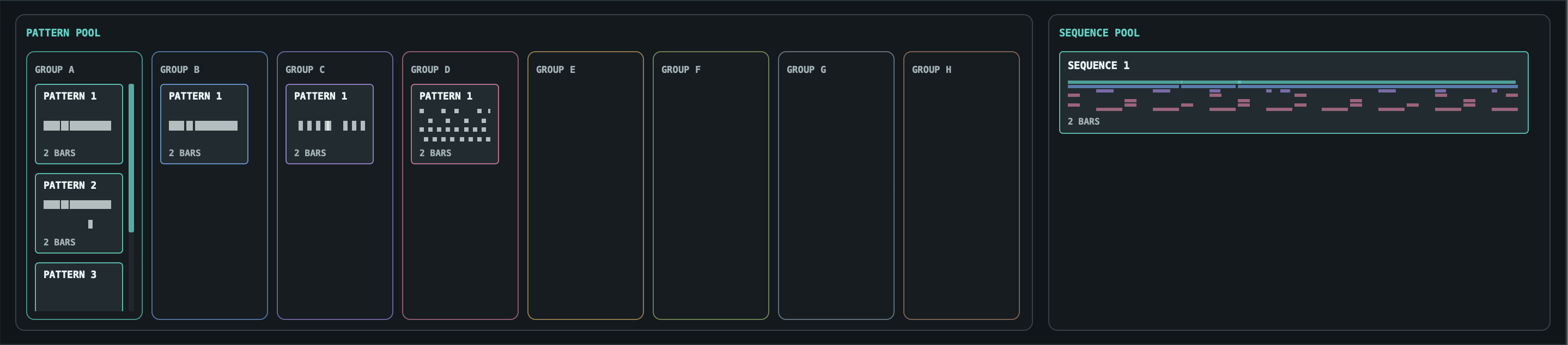Click 2 BARS label in Group D pattern

click(x=435, y=153)
